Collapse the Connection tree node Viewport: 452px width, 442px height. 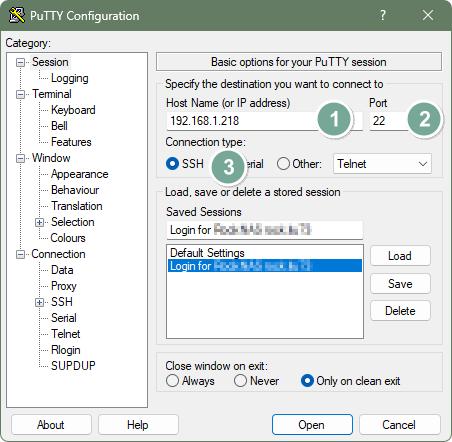click(x=21, y=254)
